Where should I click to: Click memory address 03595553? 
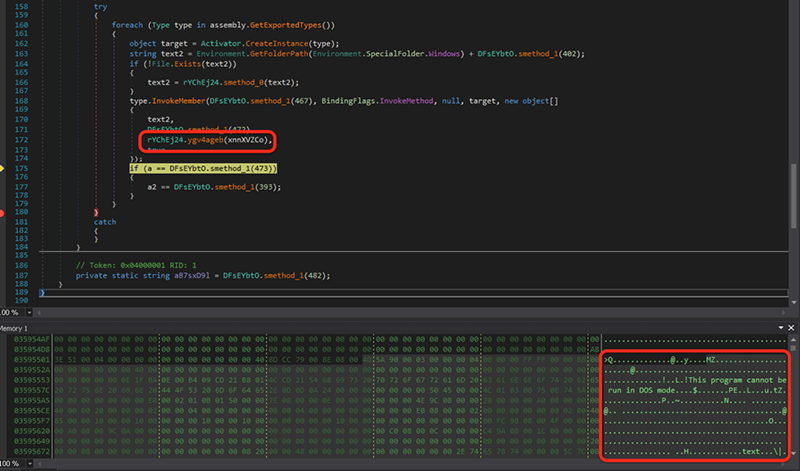(x=32, y=380)
